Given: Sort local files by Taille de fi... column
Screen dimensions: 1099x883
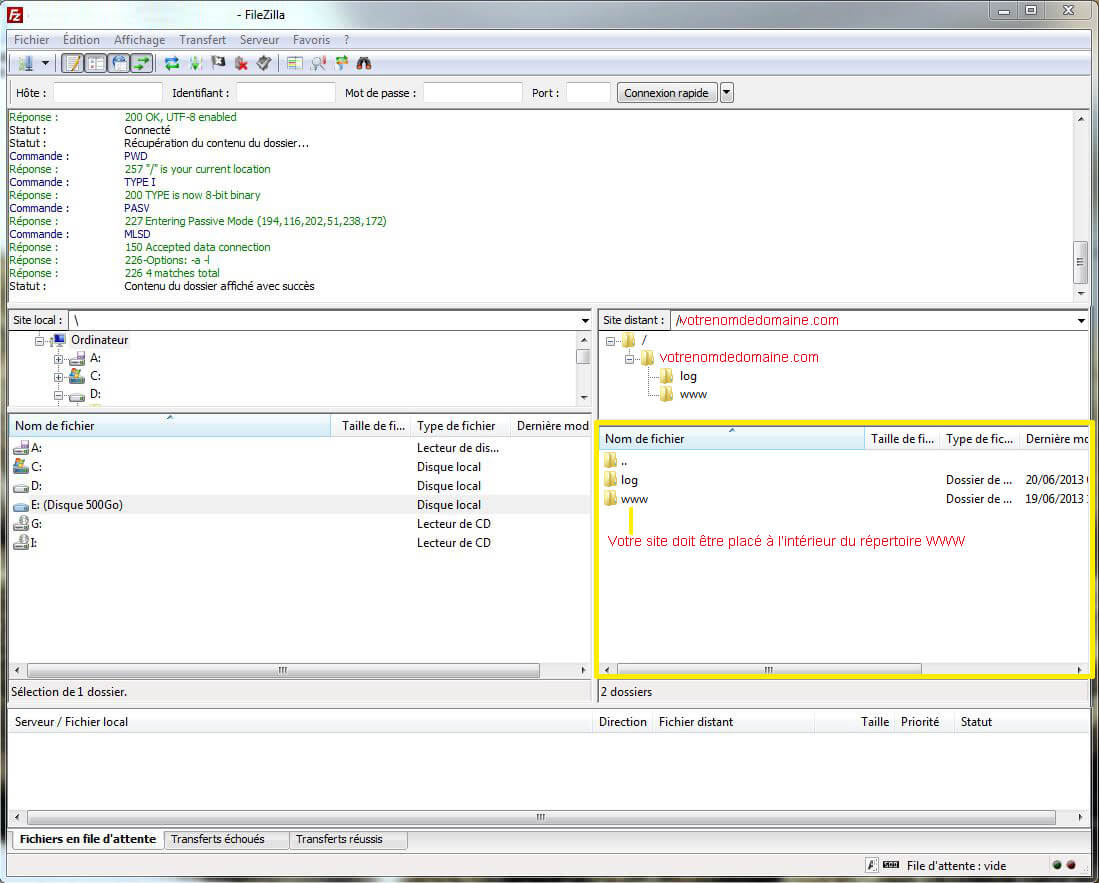Looking at the screenshot, I should pos(373,426).
